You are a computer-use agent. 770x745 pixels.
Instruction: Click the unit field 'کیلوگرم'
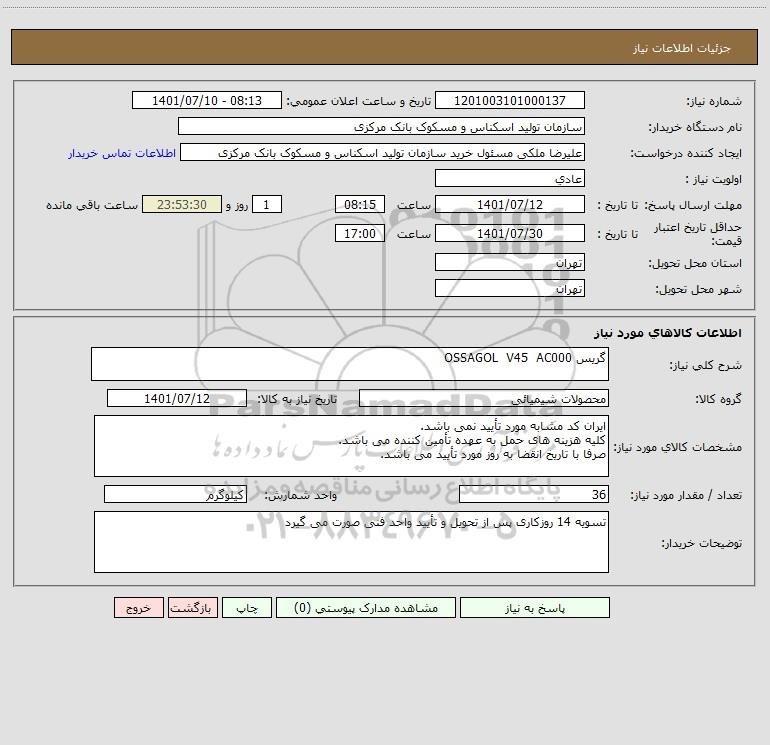pyautogui.click(x=175, y=494)
